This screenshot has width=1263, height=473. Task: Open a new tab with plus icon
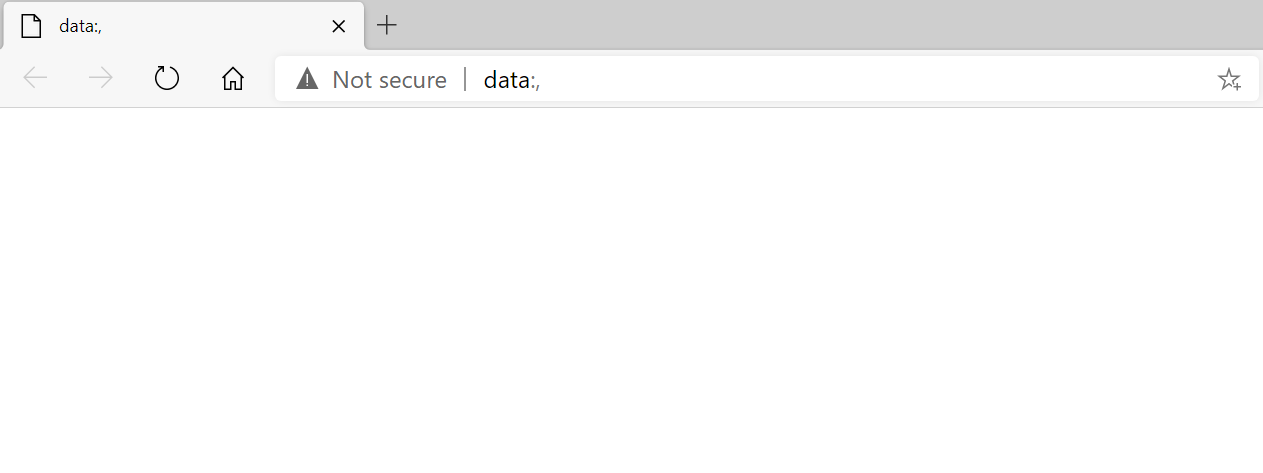point(387,25)
